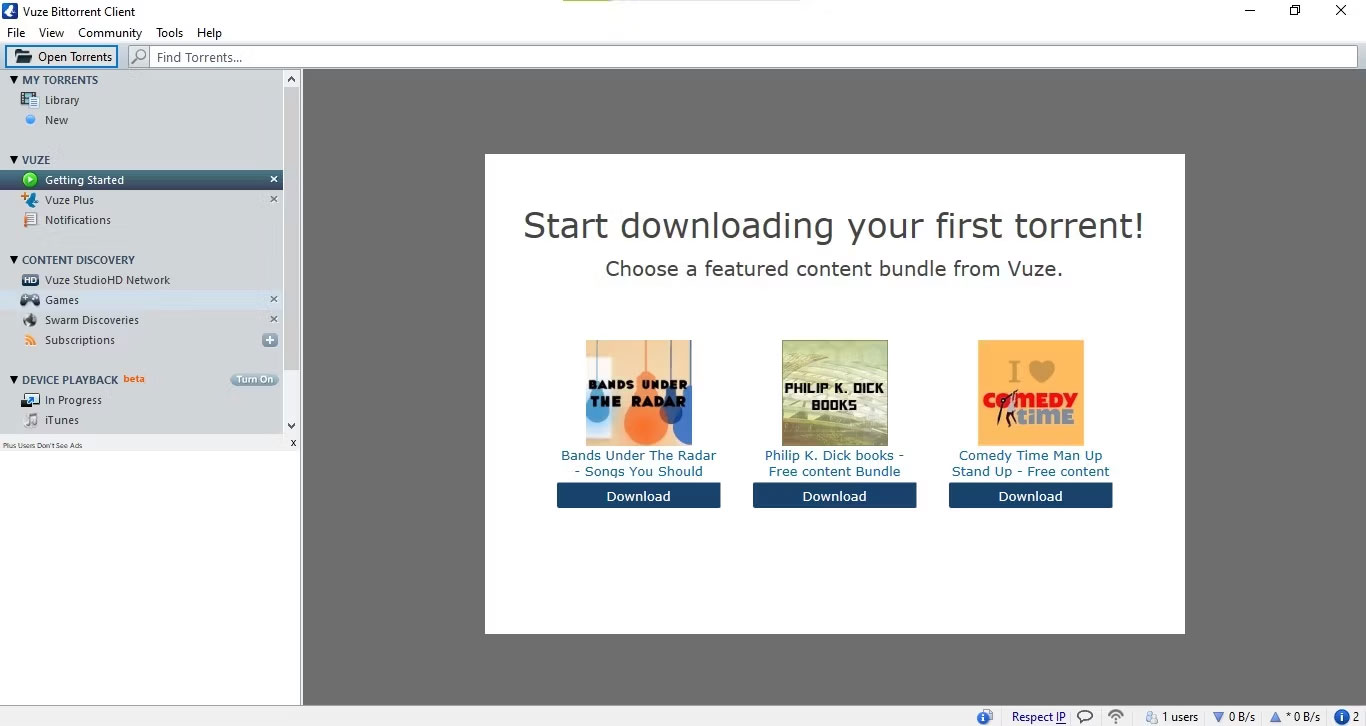Click the wireless network status icon
Screen dimensions: 1366x726
[1116, 716]
